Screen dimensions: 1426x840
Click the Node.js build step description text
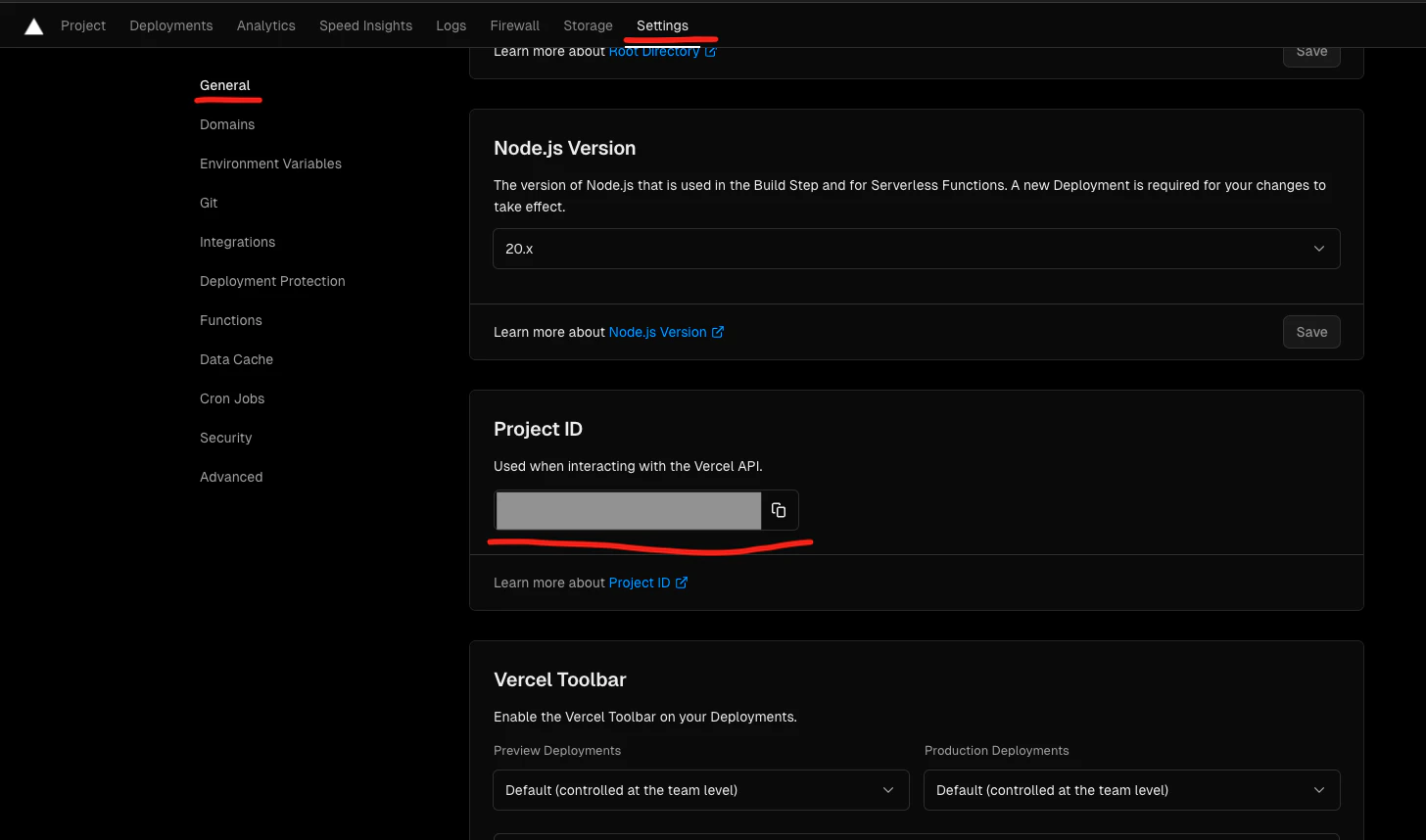click(910, 196)
